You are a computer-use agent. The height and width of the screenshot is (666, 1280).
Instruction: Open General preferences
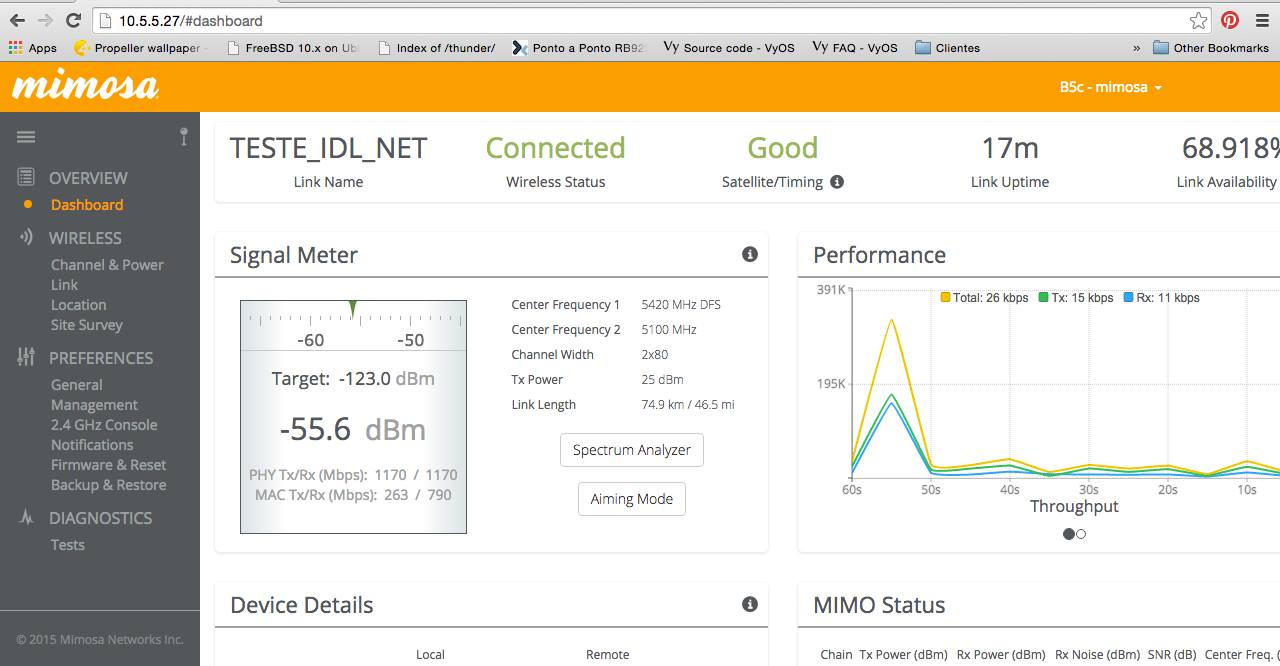tap(77, 384)
